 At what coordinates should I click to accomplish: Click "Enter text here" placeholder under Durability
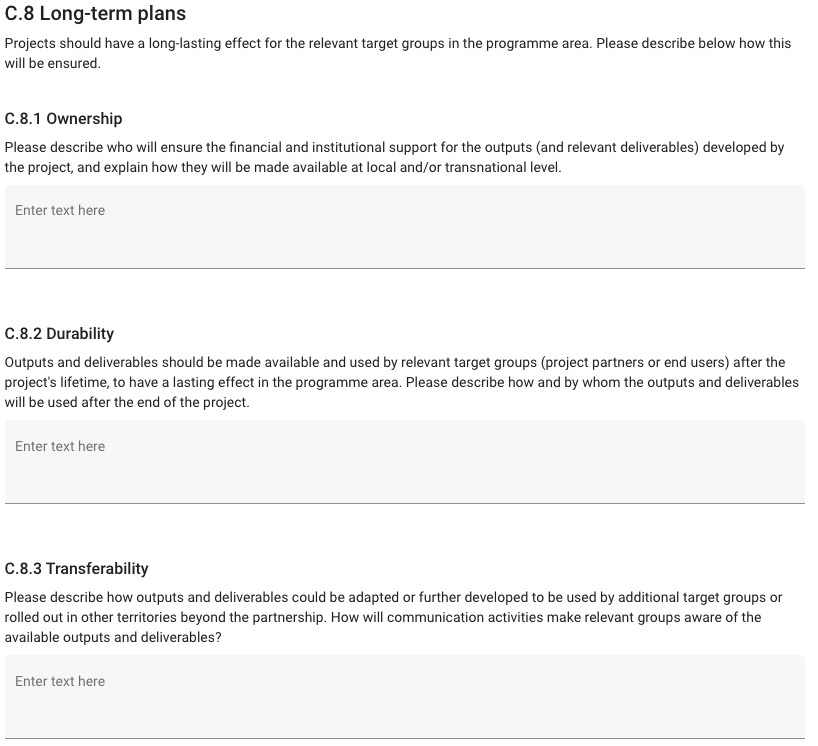point(60,447)
